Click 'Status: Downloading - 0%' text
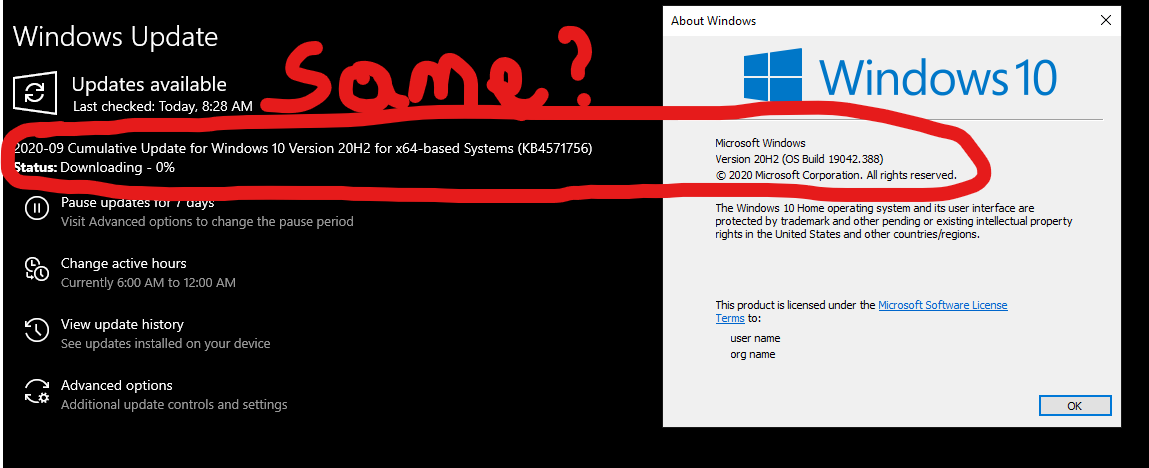The height and width of the screenshot is (468, 1149). (x=95, y=167)
